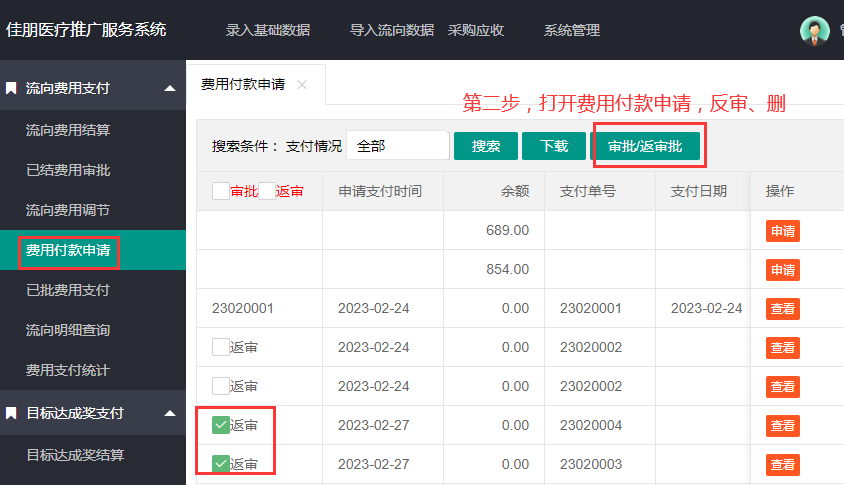Select 已结费用审批 in the sidebar

point(68,170)
